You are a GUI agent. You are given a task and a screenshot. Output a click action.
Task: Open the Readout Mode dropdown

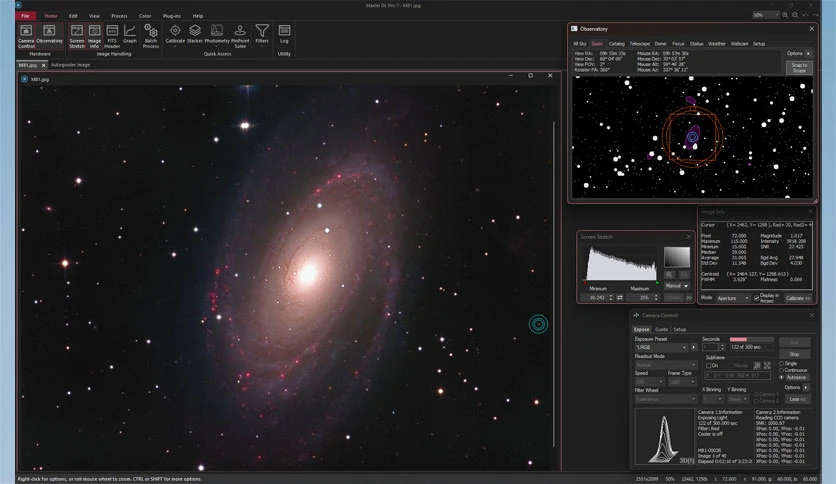665,365
